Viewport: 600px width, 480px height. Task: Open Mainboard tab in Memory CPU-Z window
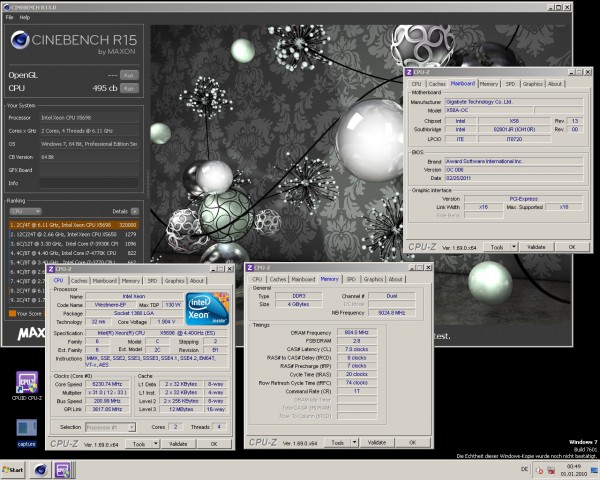pos(303,279)
